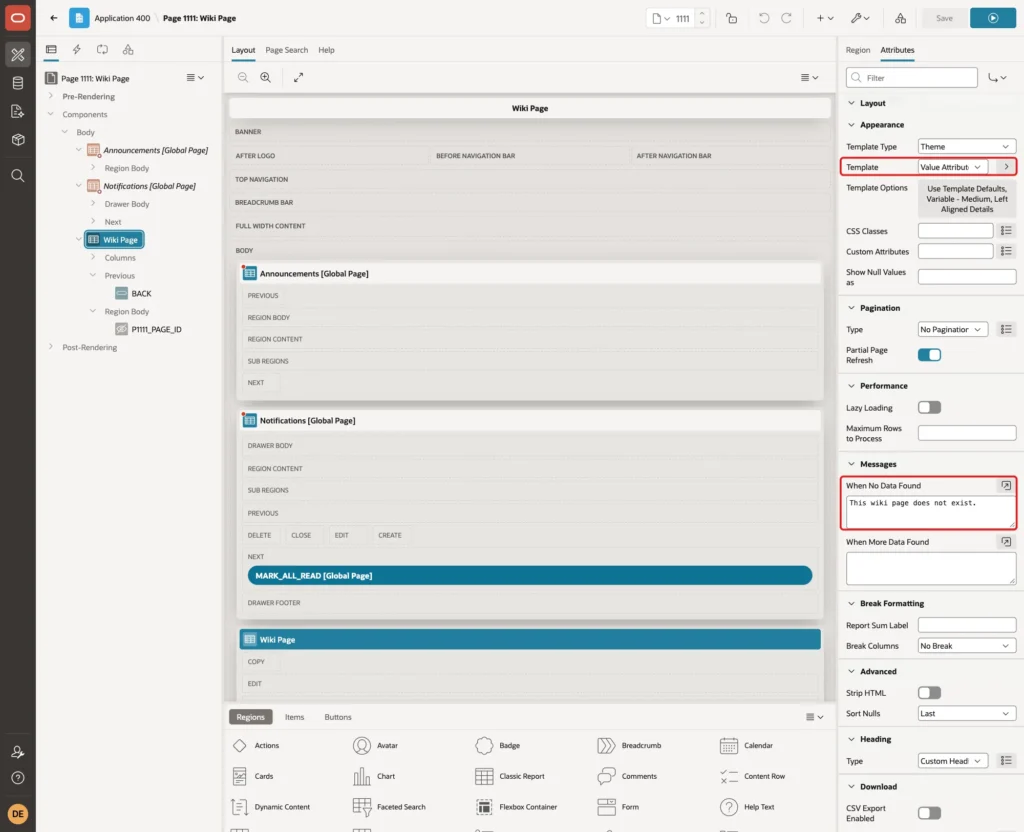The image size is (1024, 832).
Task: Open the Application 400 breadcrumb link
Action: tap(122, 18)
